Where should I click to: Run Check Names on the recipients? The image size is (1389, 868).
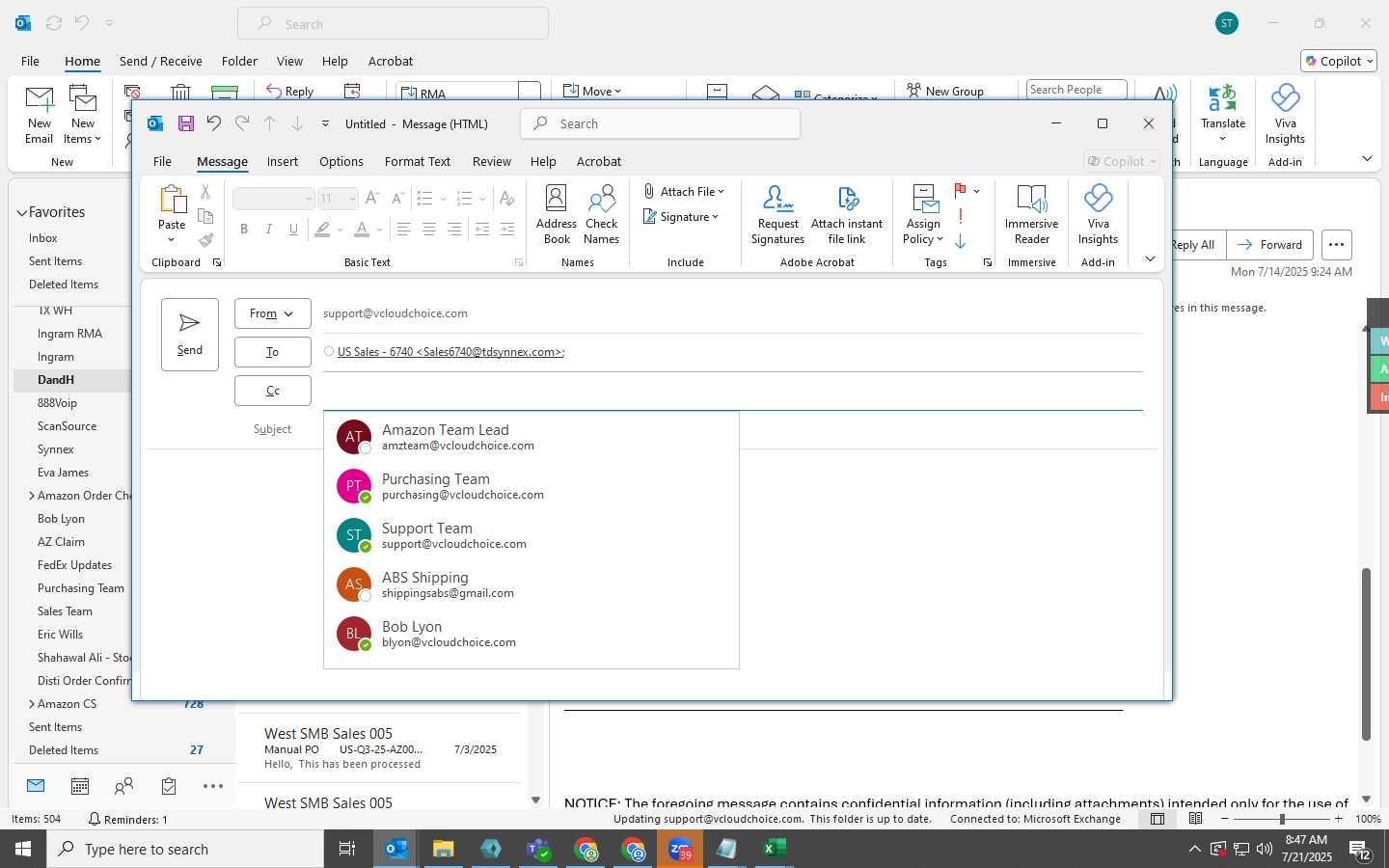pyautogui.click(x=602, y=214)
